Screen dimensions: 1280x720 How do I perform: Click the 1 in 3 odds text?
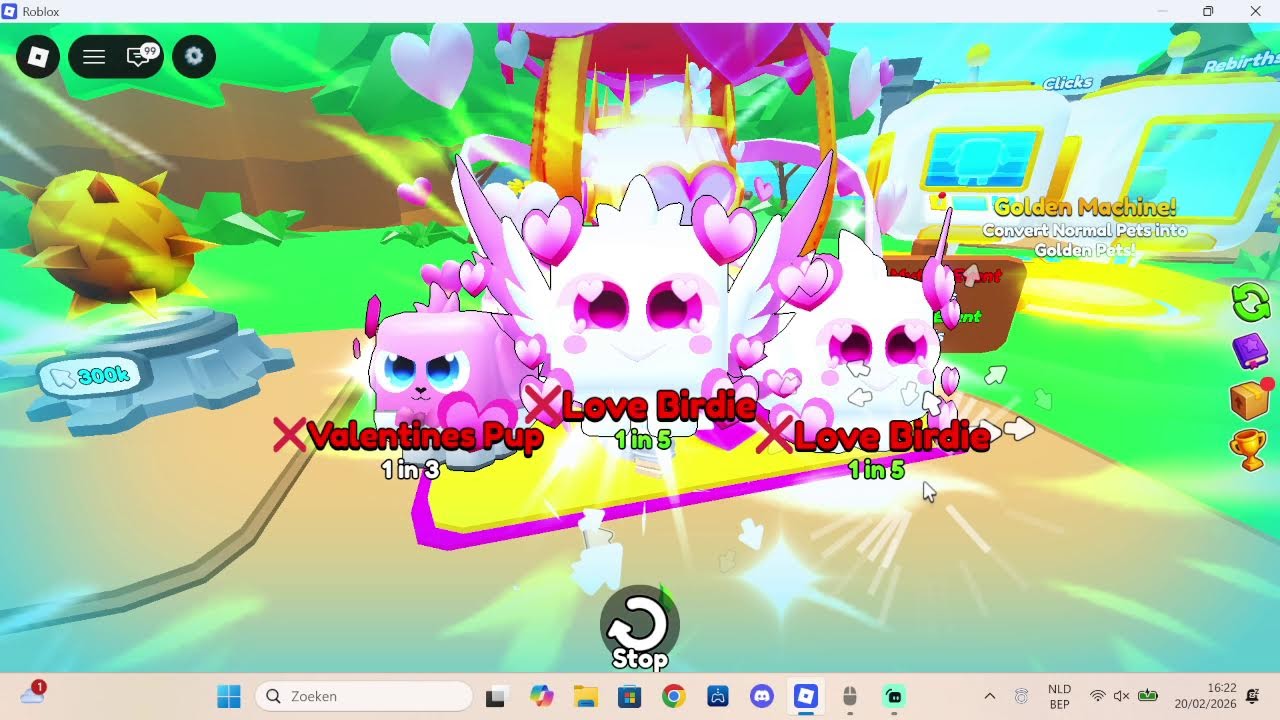coord(411,469)
